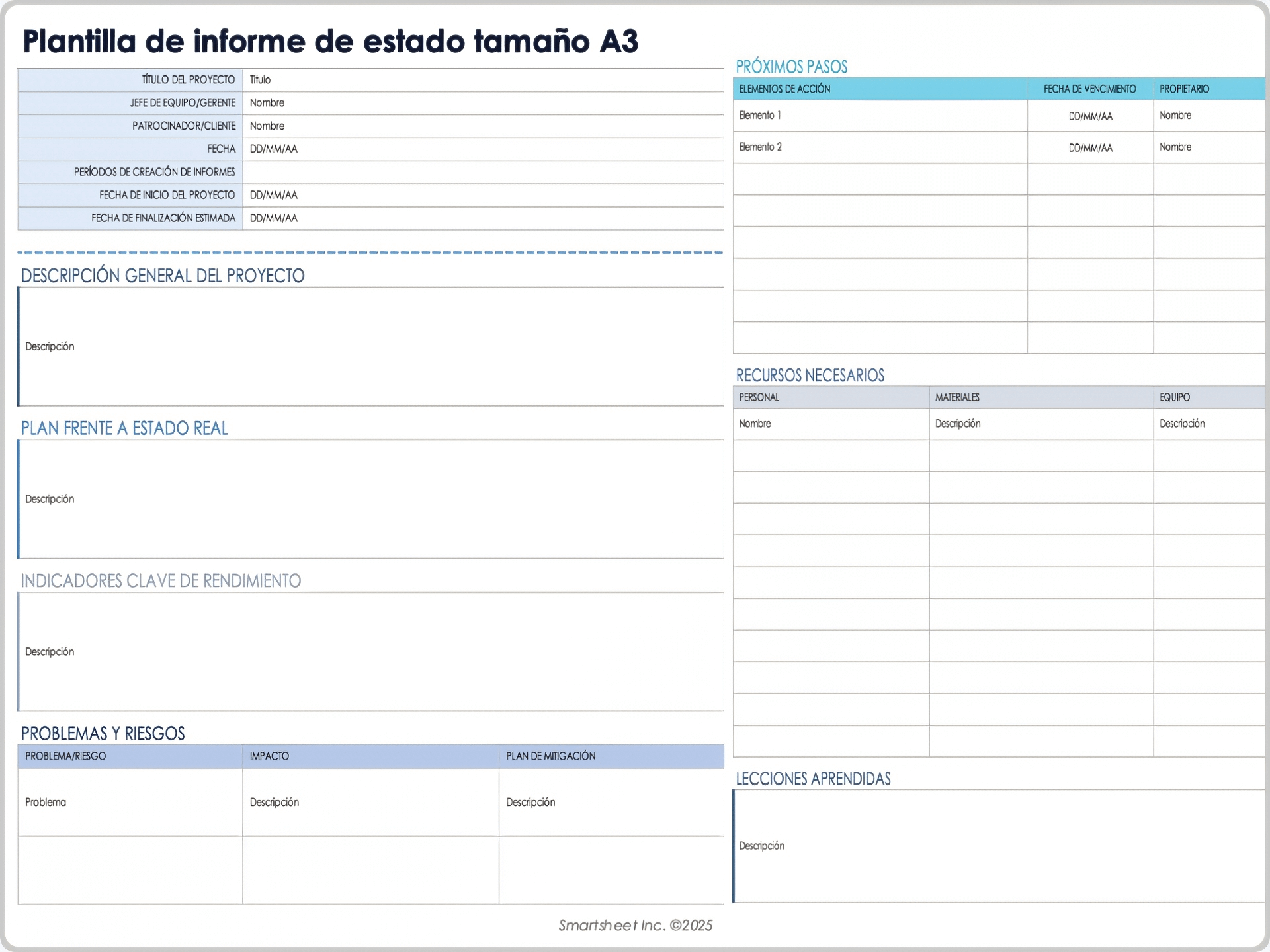Screen dimensions: 1270x952
Task: Click the Título field next to TÍTULO DEL PROYECTO
Action: click(483, 79)
